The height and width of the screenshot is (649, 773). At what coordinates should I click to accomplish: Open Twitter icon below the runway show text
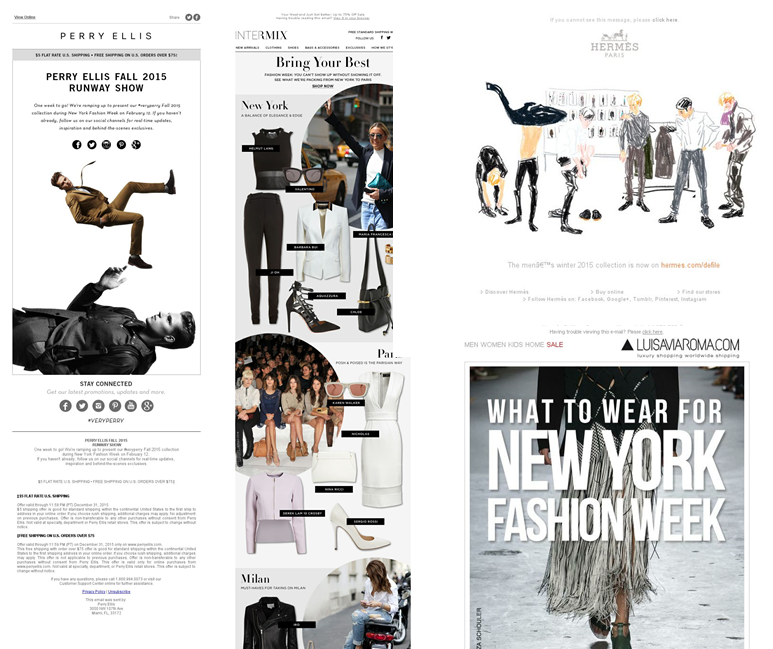(92, 144)
